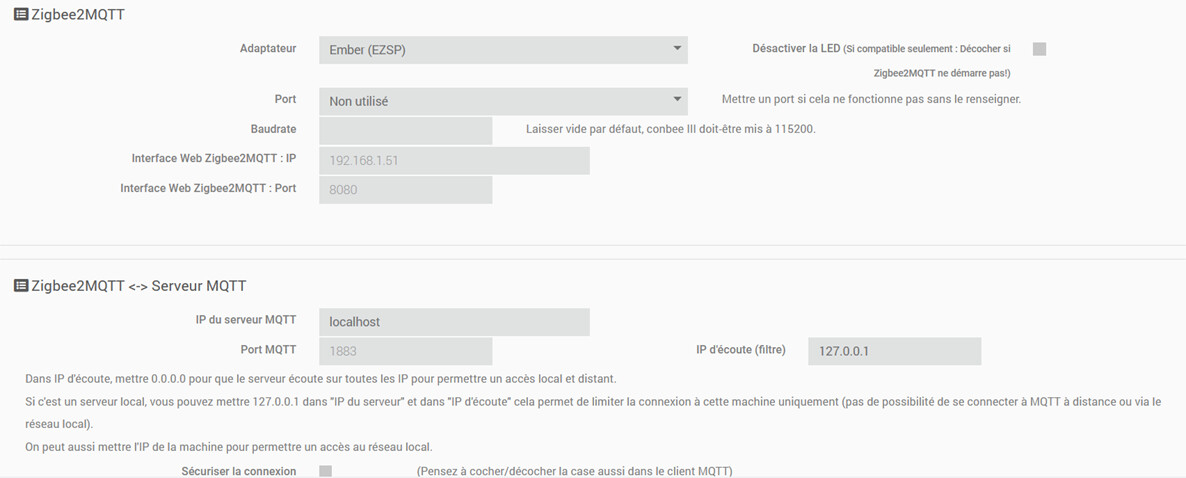Click the Interface Web IP field 192.168.1.51
This screenshot has width=1186, height=478.
454,160
